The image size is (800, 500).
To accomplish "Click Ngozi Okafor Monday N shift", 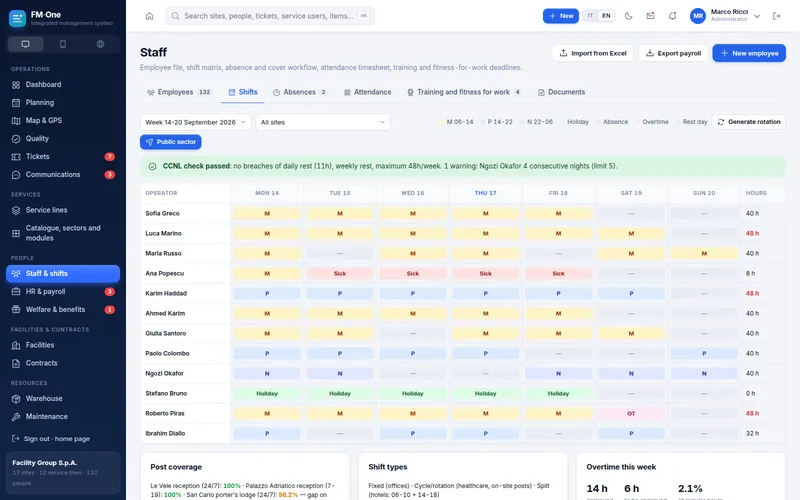I will pos(267,373).
